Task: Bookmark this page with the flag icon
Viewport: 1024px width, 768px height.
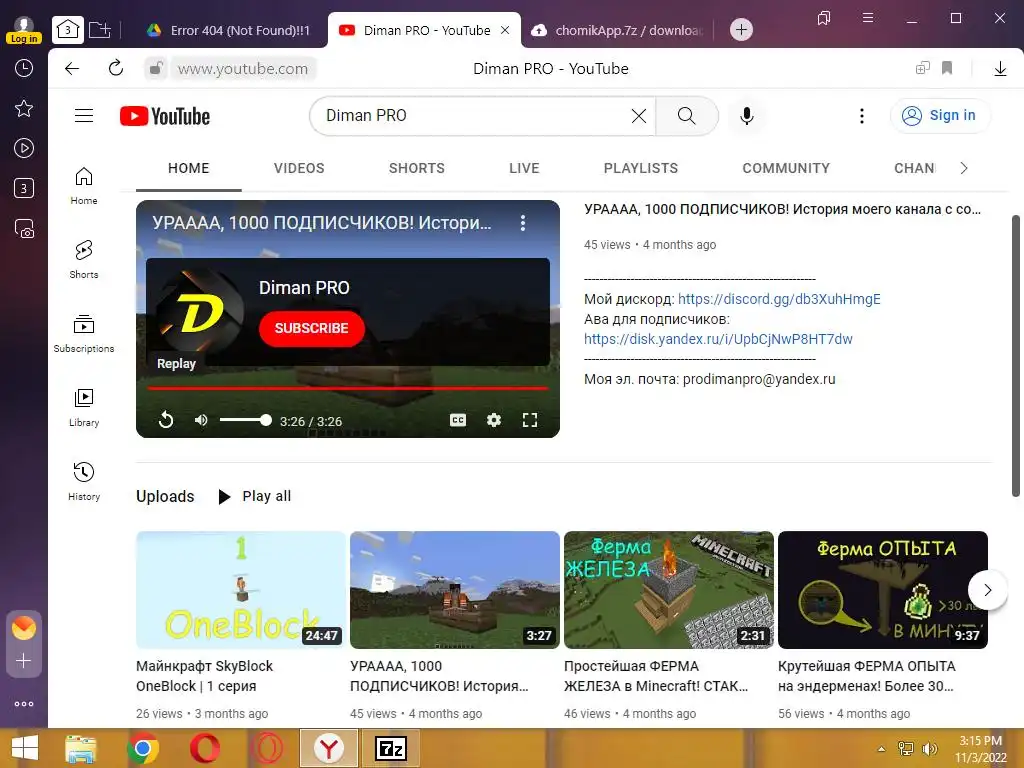Action: tap(947, 68)
